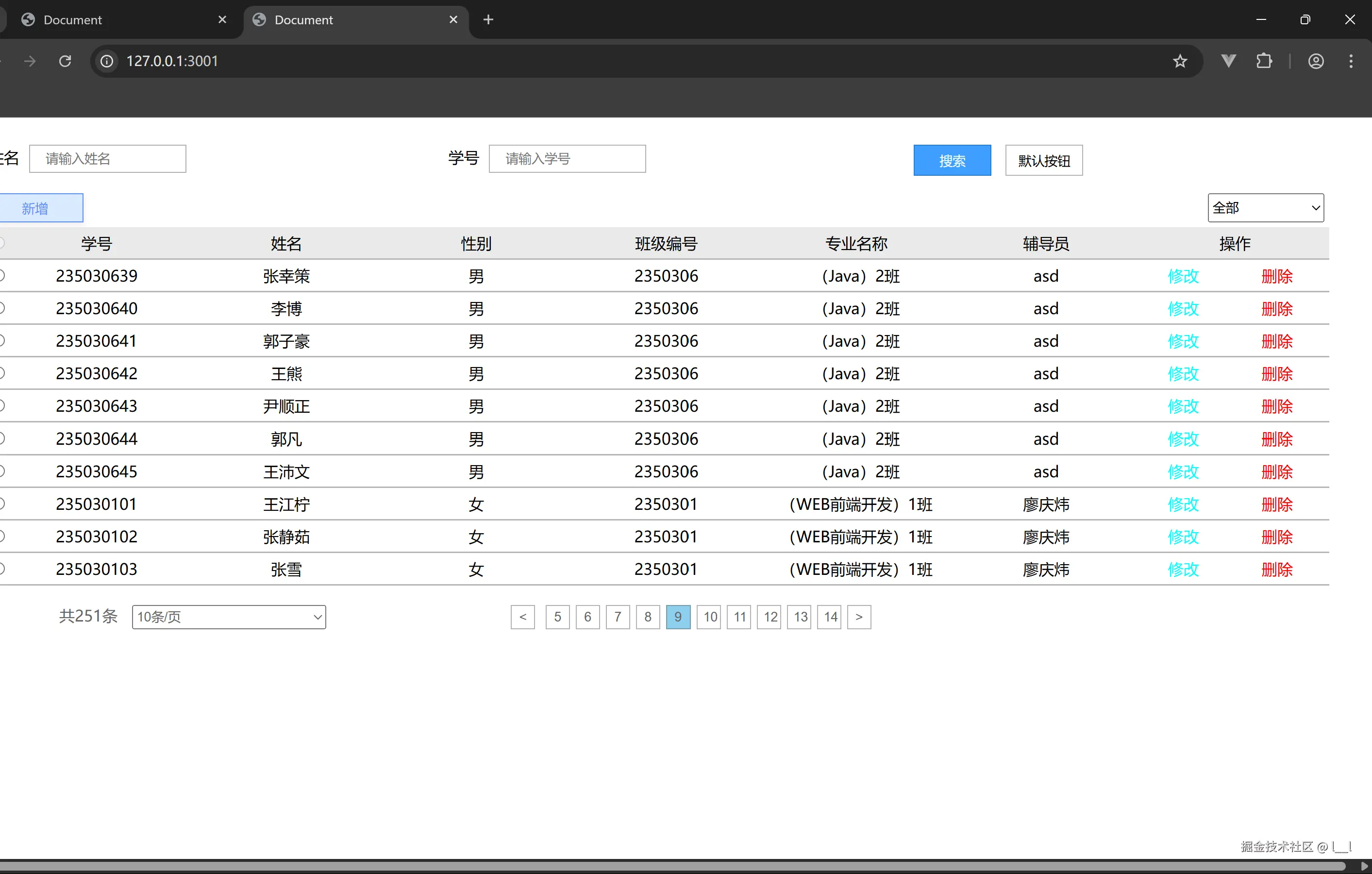Click the 请输入学号 input field
The height and width of the screenshot is (874, 1372).
coord(567,158)
